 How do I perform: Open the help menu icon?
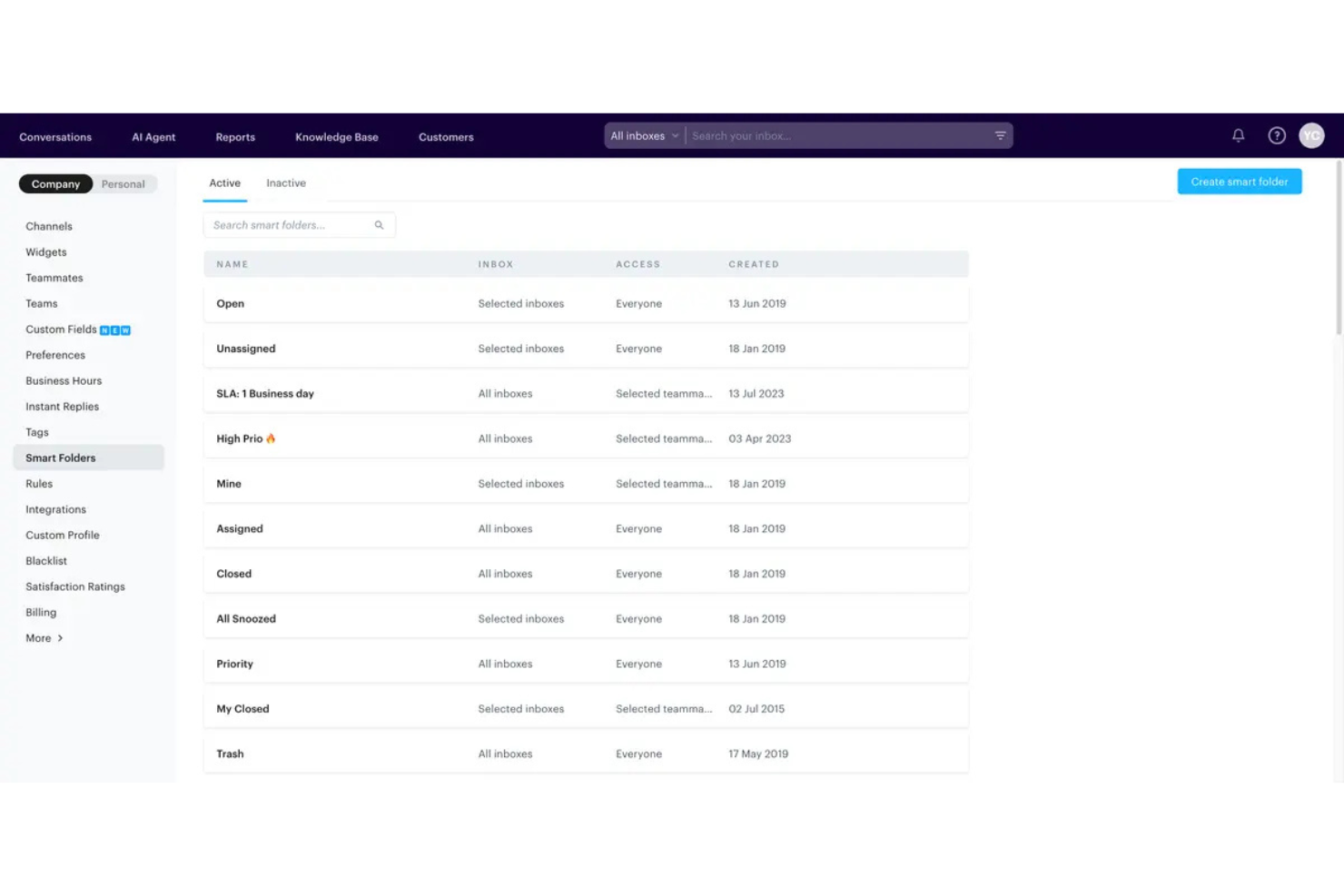tap(1276, 134)
